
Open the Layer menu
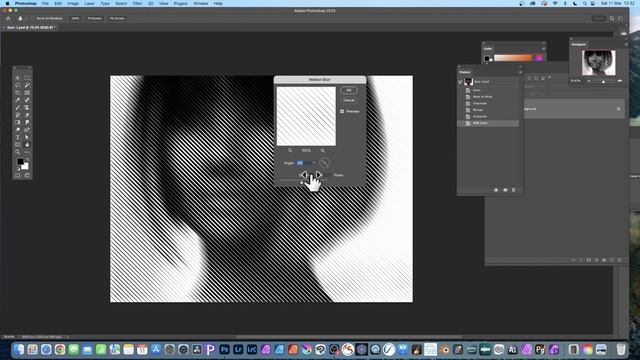coord(89,3)
